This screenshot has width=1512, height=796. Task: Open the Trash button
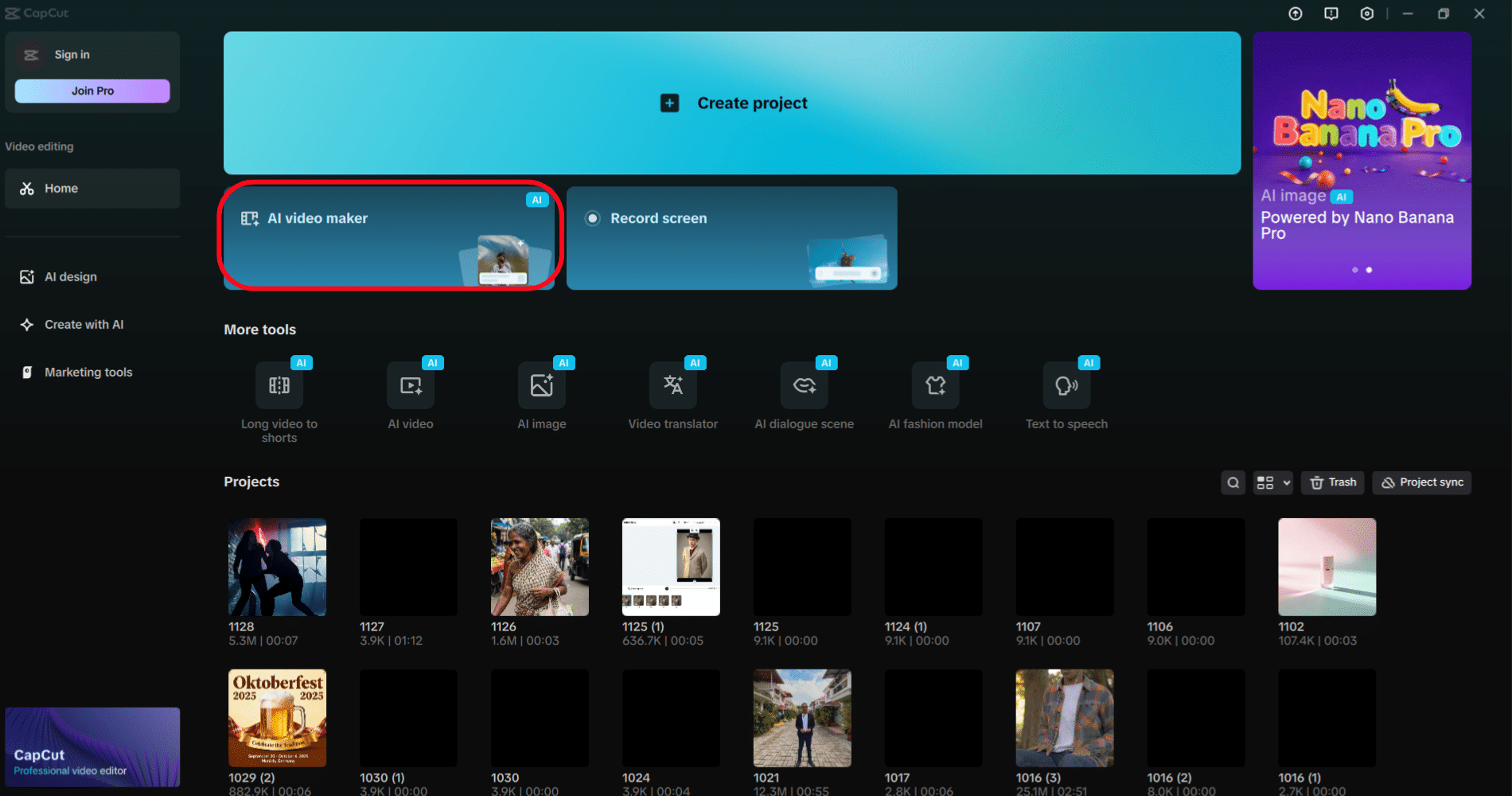point(1333,482)
